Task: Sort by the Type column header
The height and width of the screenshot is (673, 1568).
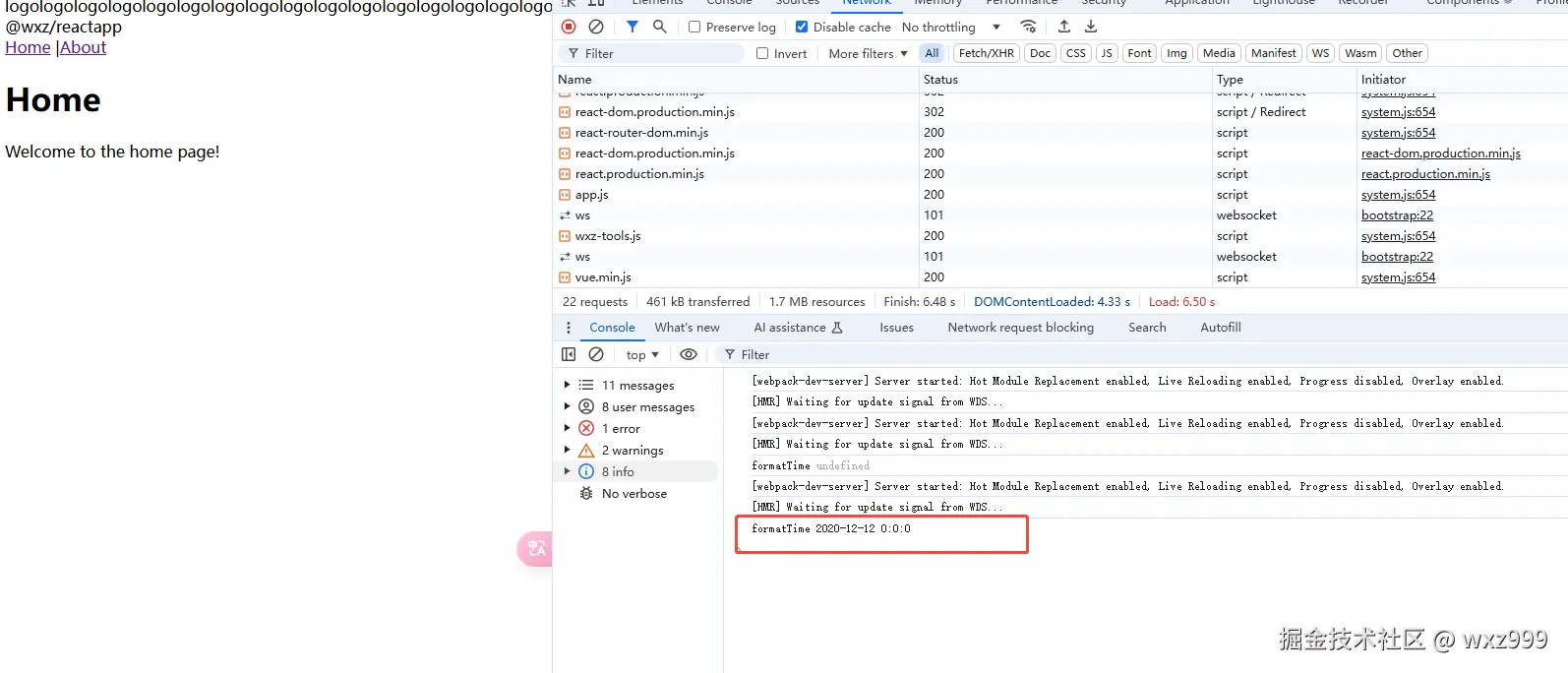Action: 1284,79
